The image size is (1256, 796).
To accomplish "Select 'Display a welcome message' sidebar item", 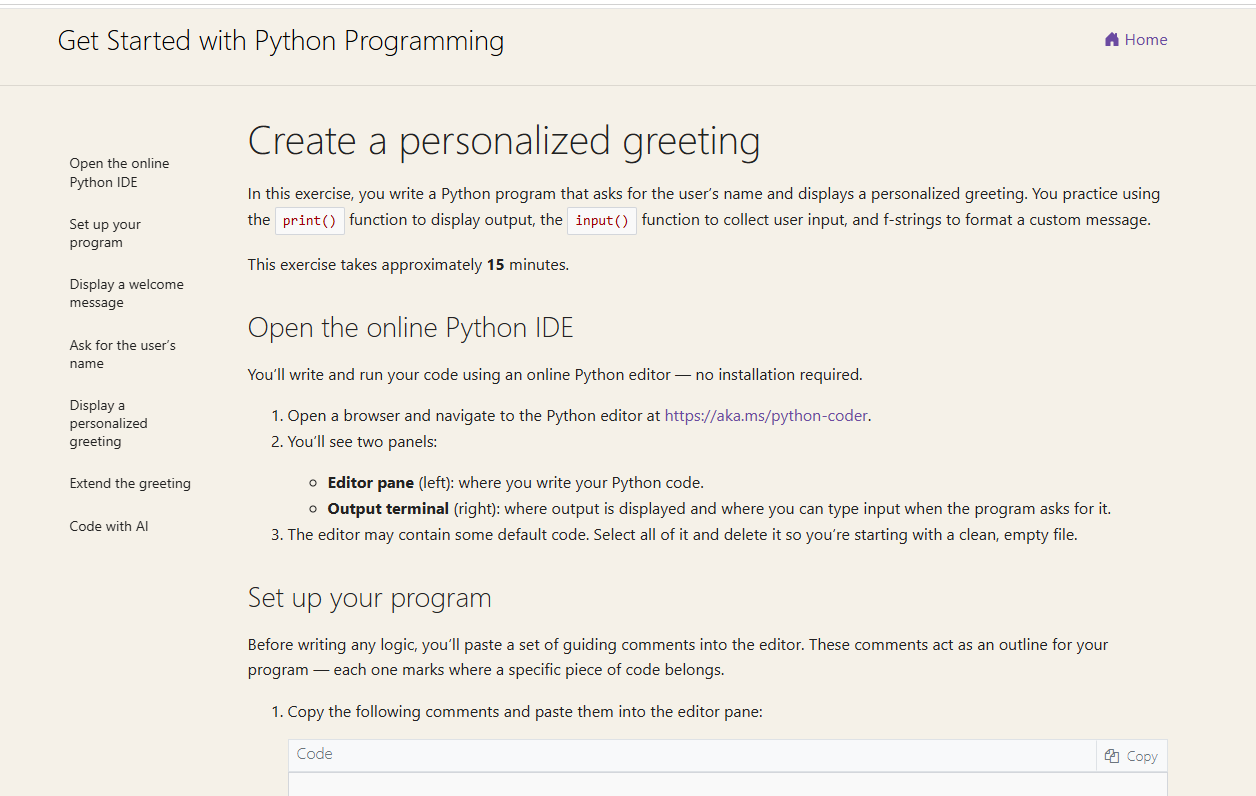I will pyautogui.click(x=127, y=293).
